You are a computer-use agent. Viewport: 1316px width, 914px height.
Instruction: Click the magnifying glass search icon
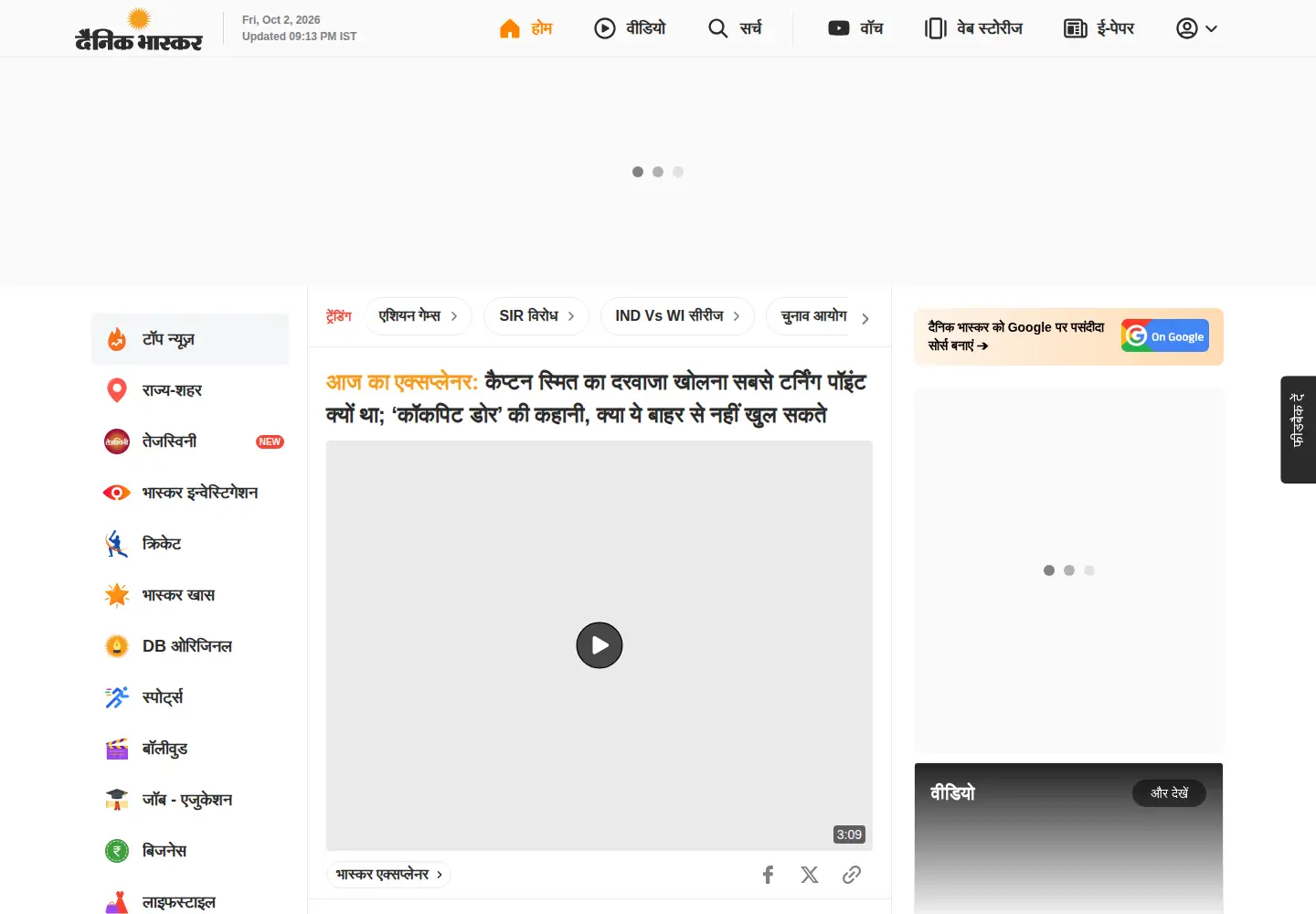[718, 28]
